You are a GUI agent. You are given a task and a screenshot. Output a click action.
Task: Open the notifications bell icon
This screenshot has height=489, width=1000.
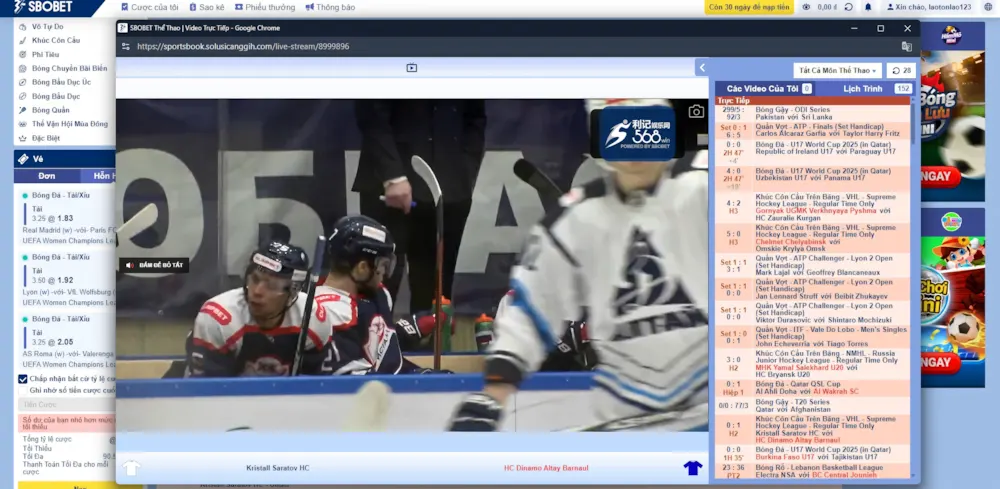click(868, 7)
